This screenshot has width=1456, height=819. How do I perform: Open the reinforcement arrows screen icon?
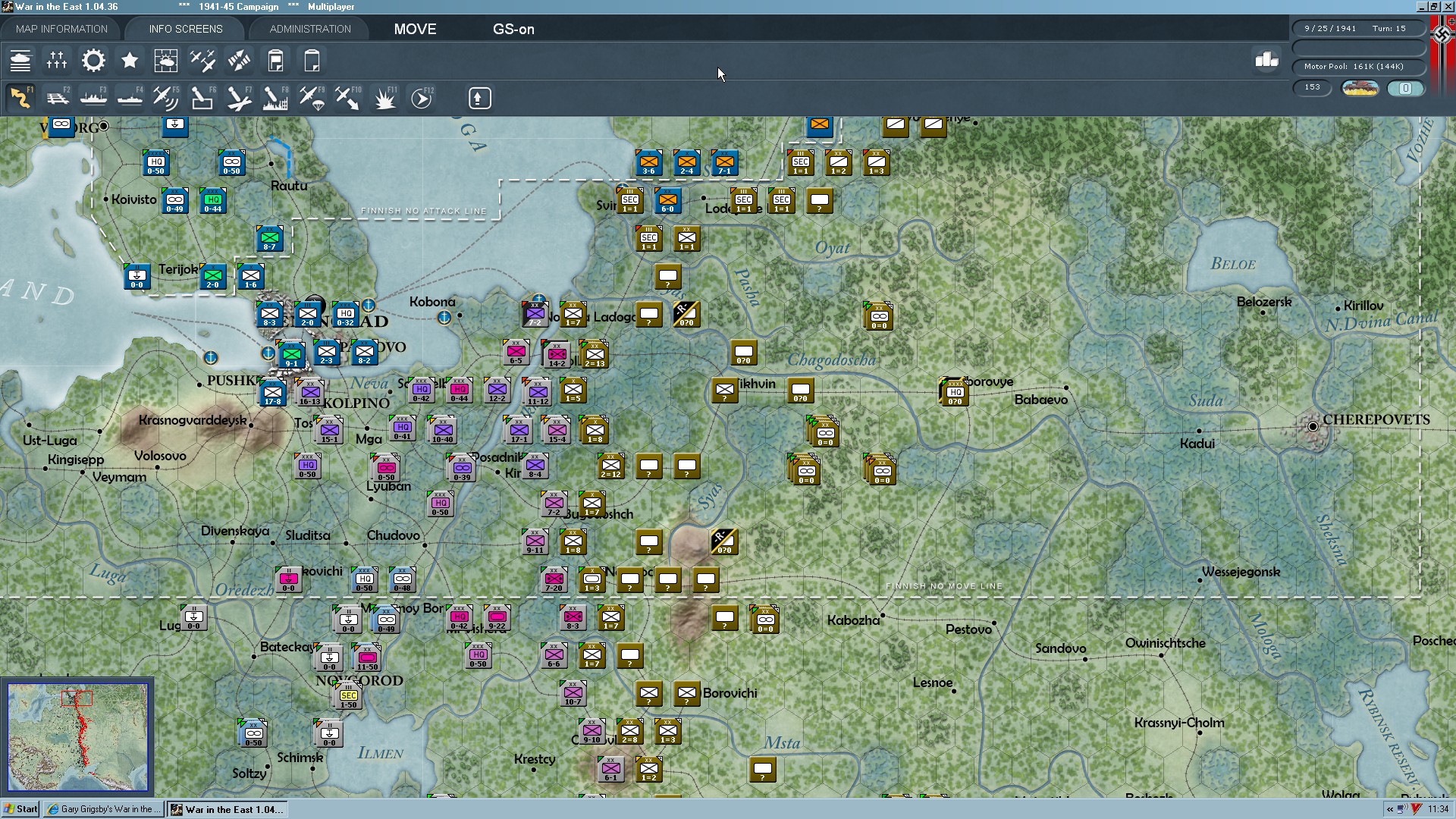click(239, 61)
